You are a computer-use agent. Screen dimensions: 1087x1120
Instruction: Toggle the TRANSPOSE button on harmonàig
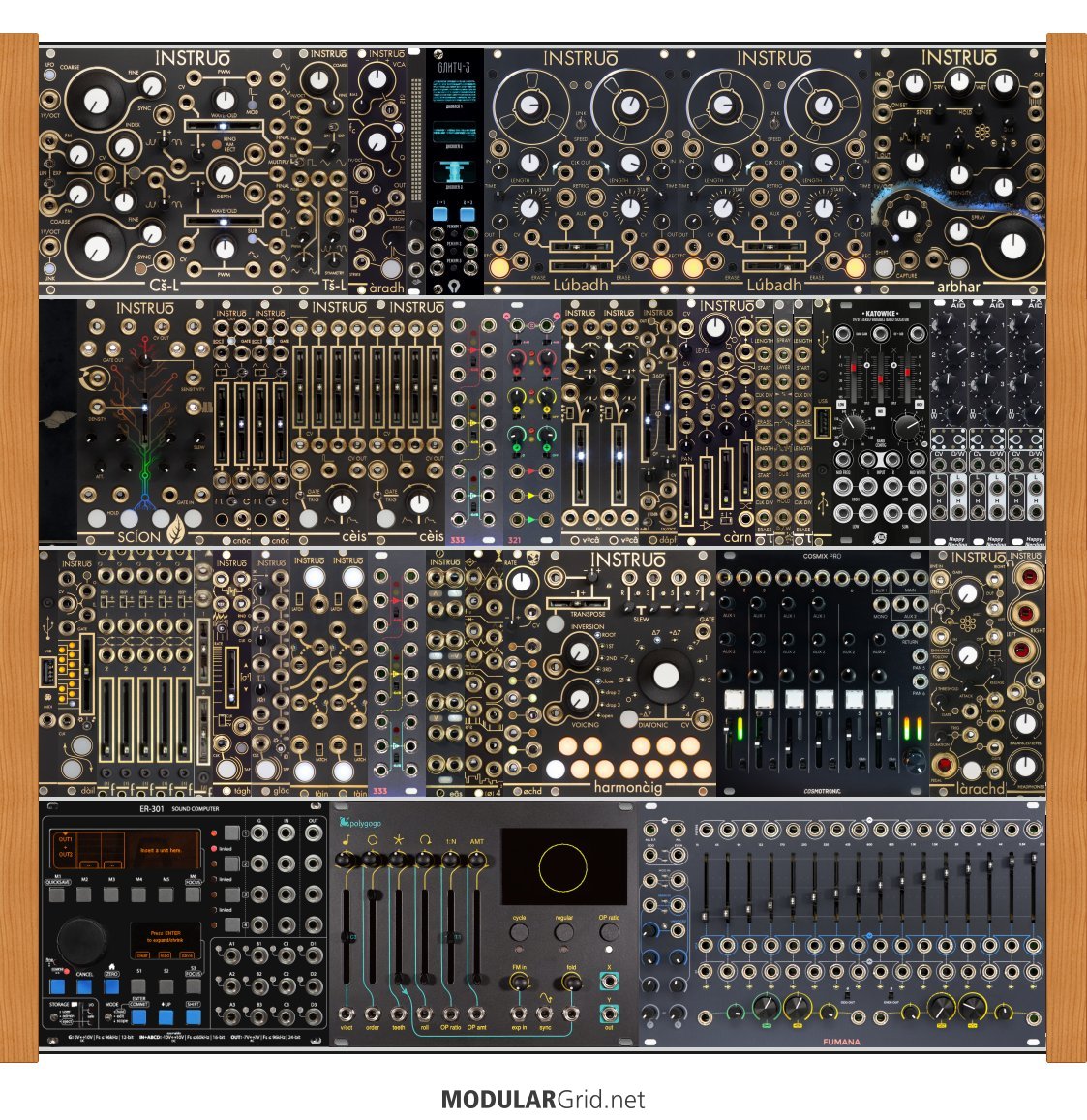(x=556, y=623)
